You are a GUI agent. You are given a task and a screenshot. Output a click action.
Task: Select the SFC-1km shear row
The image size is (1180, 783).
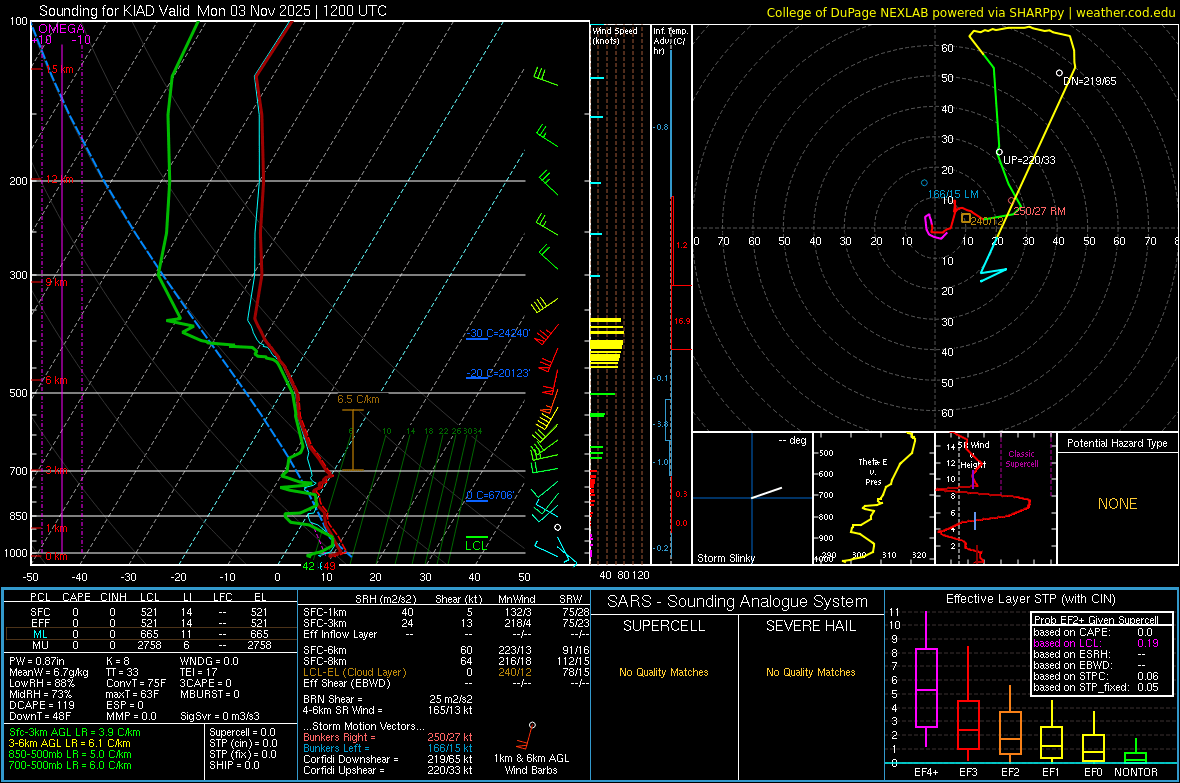(446, 612)
